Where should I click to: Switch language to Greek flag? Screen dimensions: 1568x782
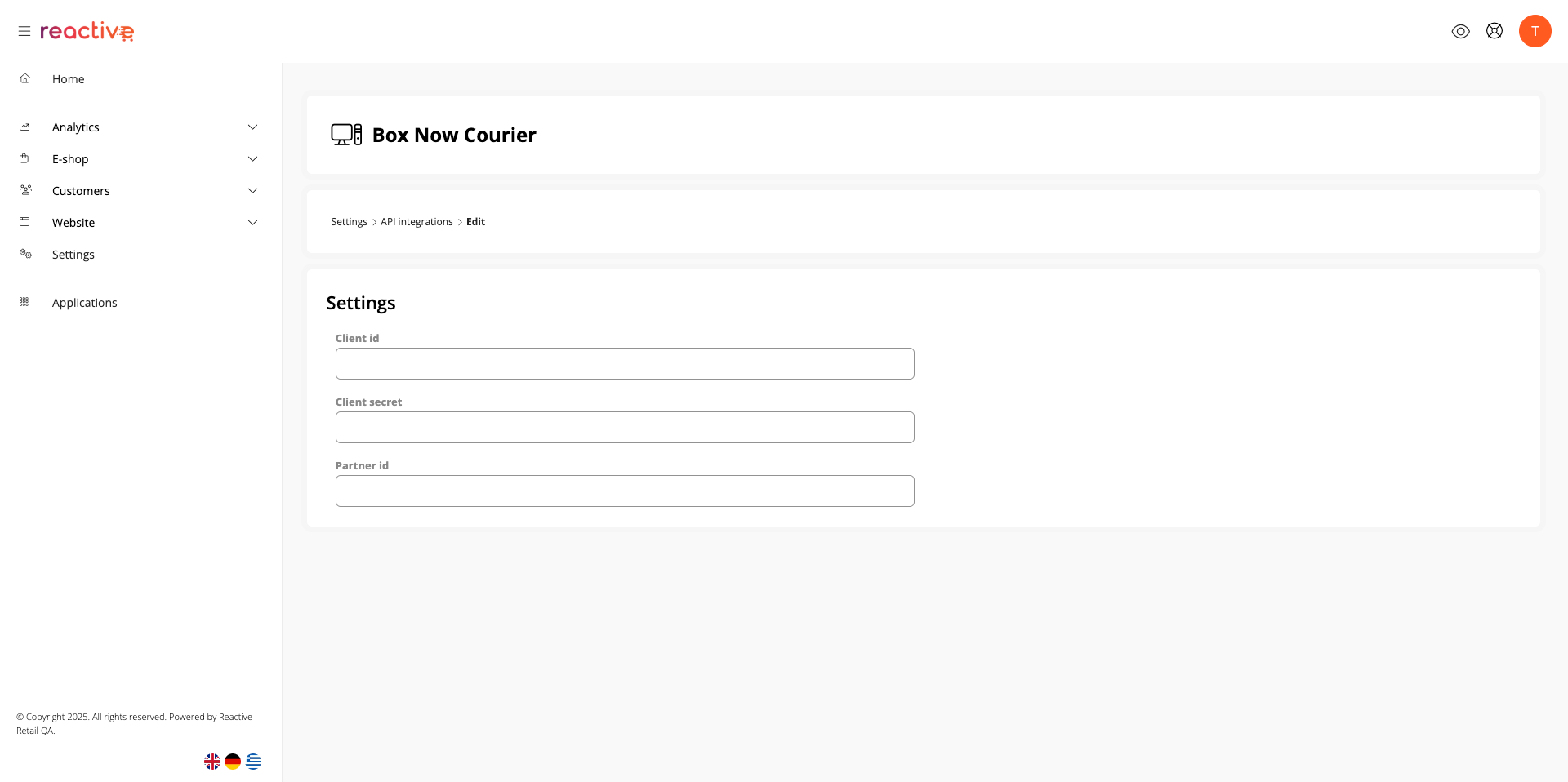[x=254, y=762]
